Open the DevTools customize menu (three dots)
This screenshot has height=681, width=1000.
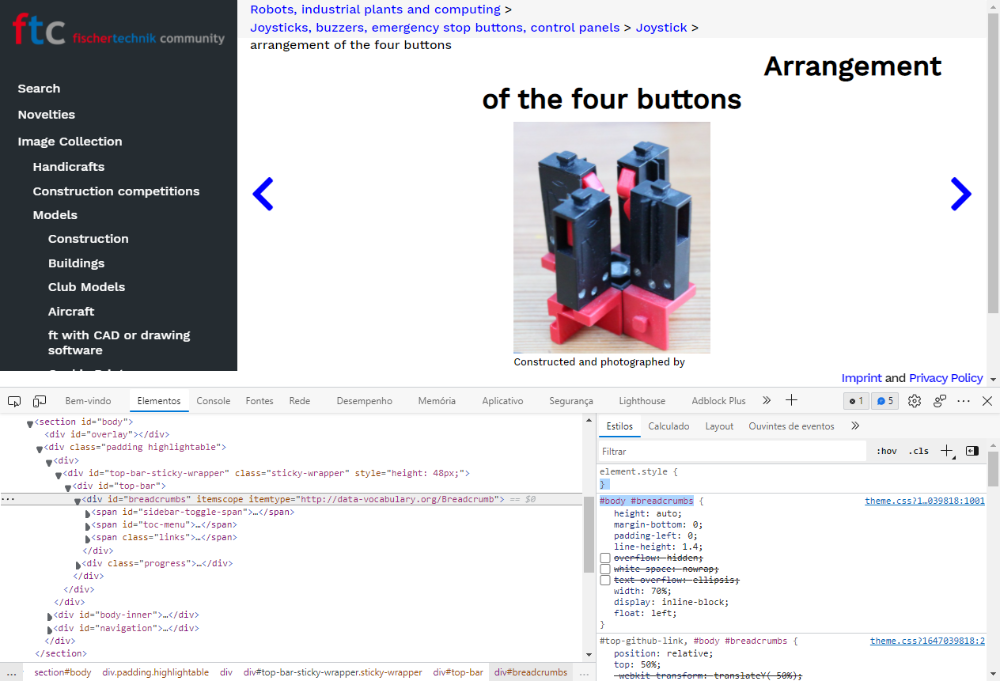(964, 401)
